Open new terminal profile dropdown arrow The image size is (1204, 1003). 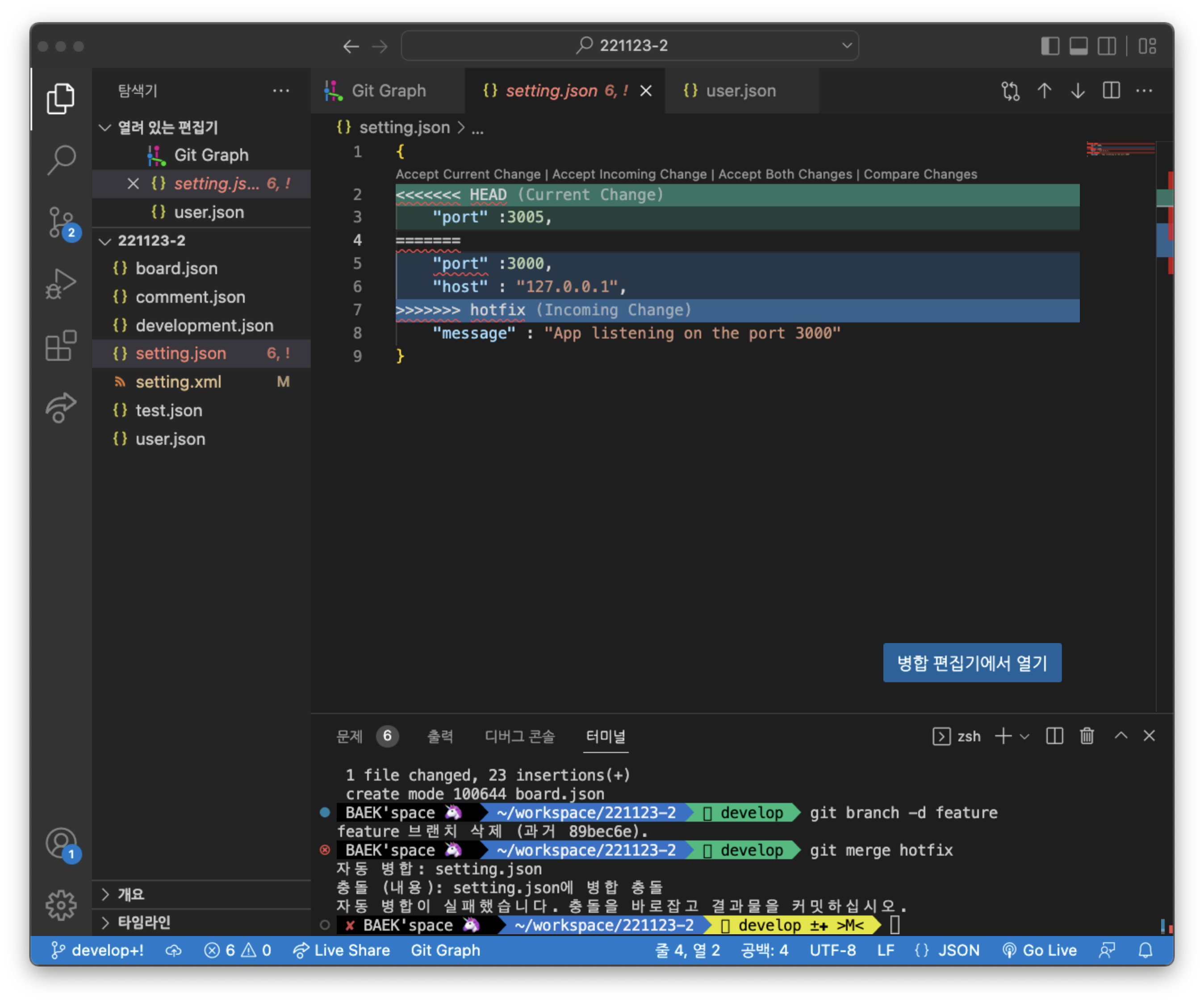[1024, 736]
